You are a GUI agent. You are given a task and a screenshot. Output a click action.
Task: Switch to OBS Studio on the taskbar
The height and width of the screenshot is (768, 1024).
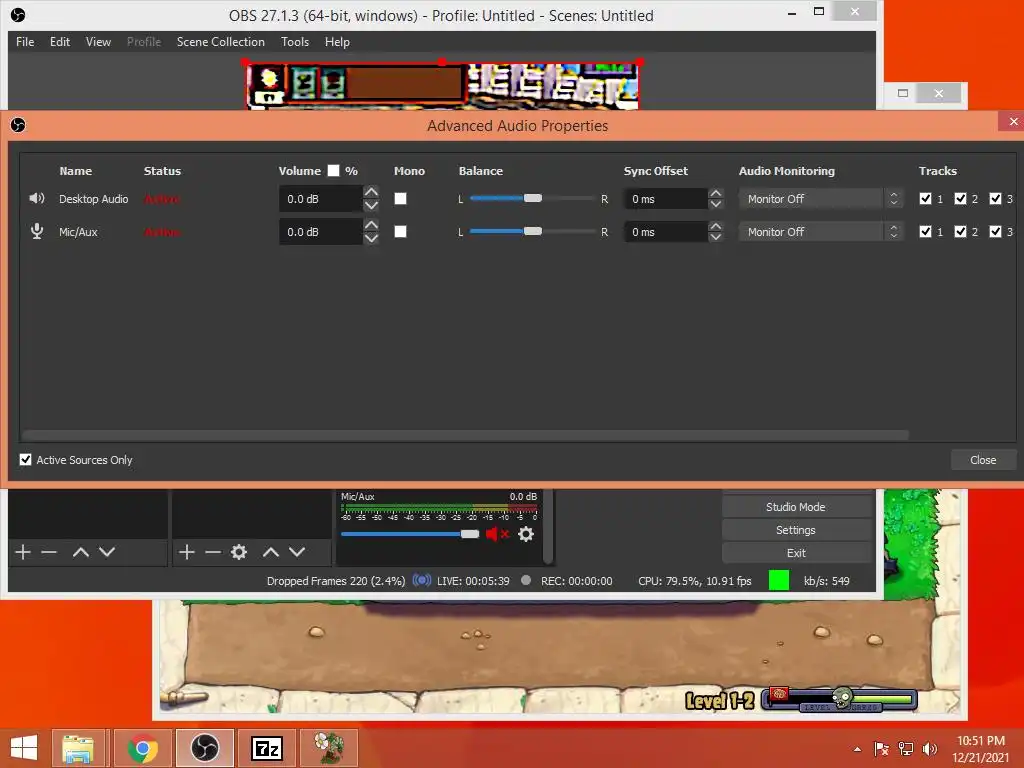[204, 748]
